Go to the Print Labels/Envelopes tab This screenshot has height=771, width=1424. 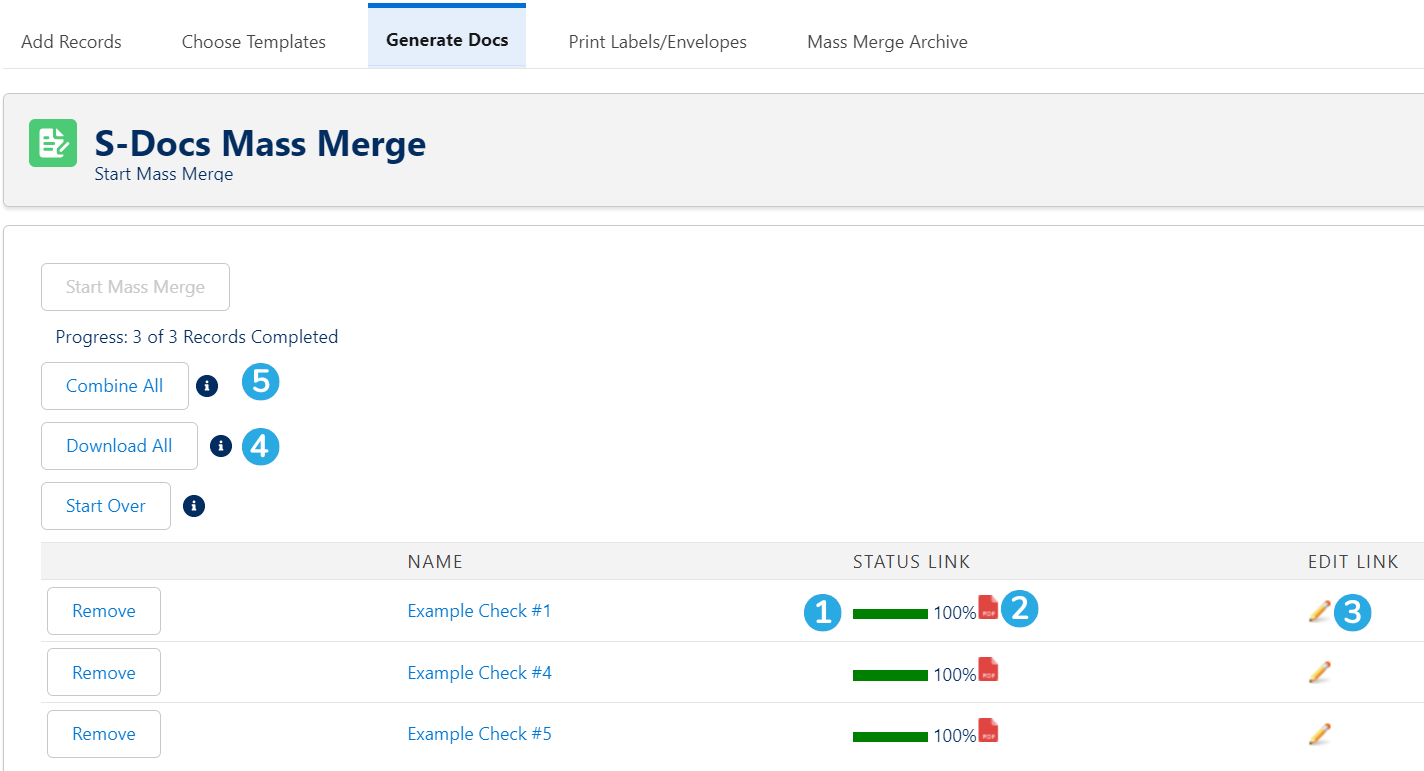pos(658,42)
